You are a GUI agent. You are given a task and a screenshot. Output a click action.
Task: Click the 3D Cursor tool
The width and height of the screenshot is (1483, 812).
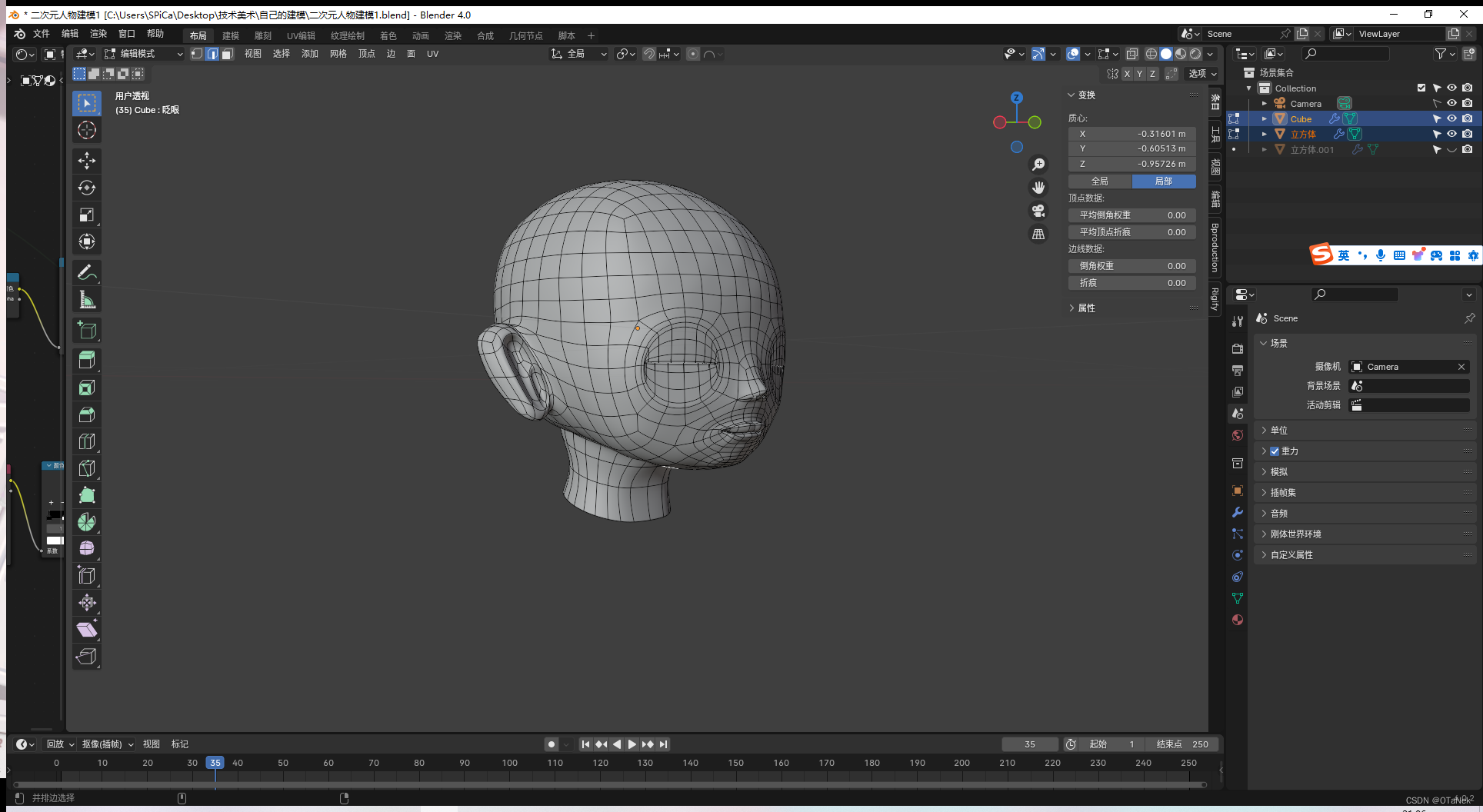(87, 130)
